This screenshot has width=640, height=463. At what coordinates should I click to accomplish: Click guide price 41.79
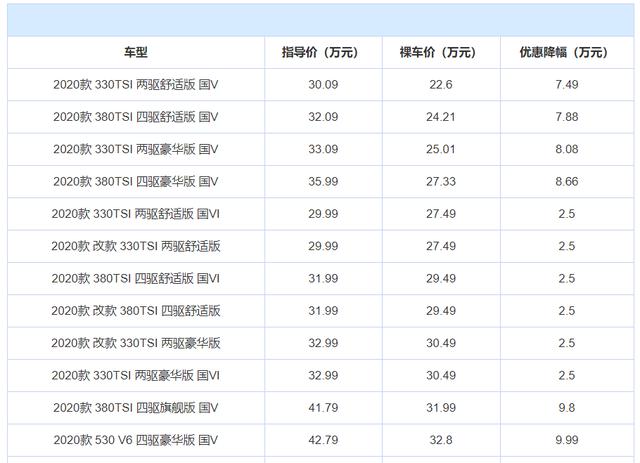point(323,407)
